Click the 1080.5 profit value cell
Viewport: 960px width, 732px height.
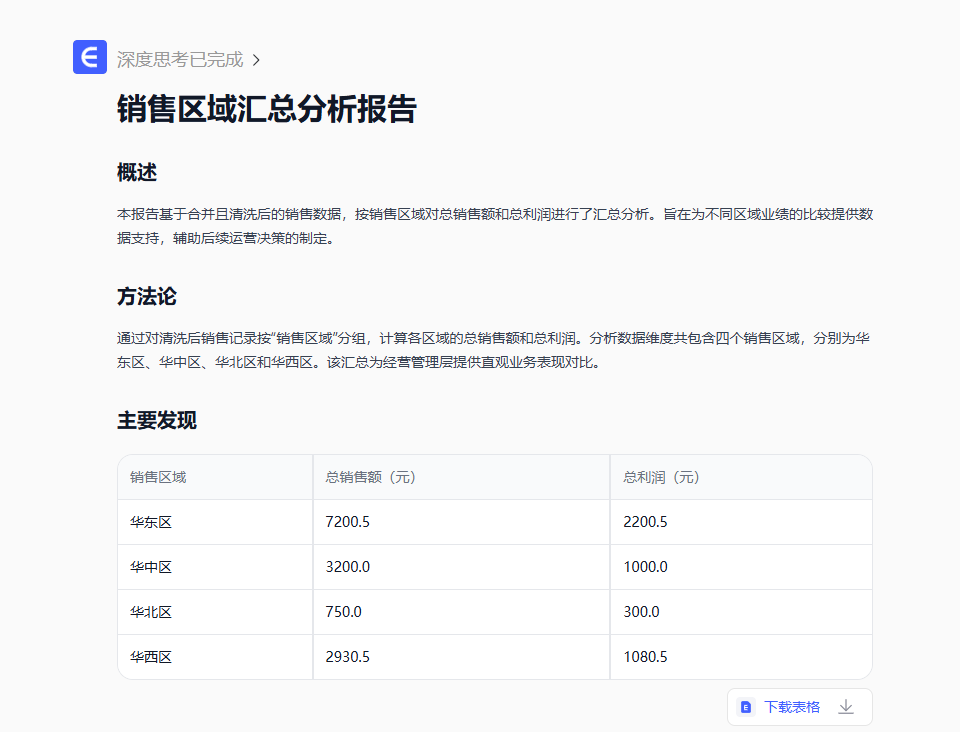coord(645,657)
